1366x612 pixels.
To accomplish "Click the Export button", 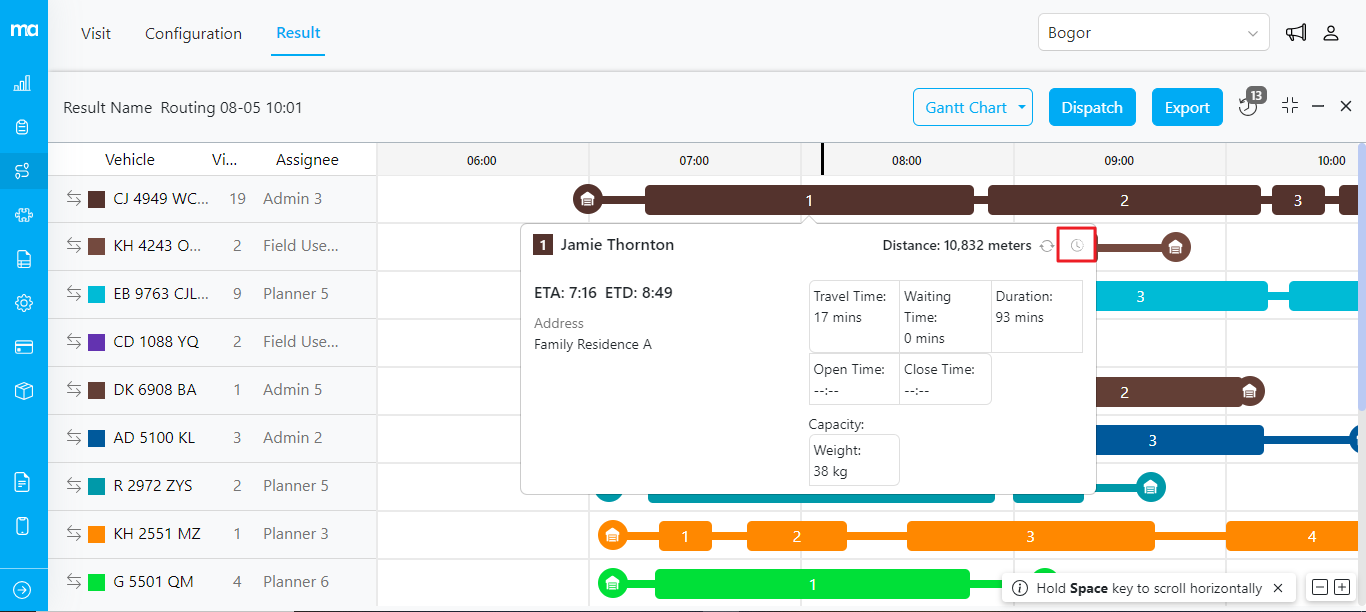I will pyautogui.click(x=1187, y=108).
